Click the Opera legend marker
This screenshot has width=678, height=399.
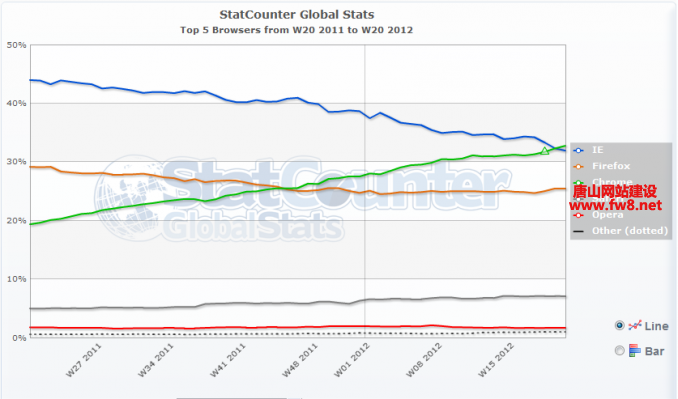[x=579, y=215]
